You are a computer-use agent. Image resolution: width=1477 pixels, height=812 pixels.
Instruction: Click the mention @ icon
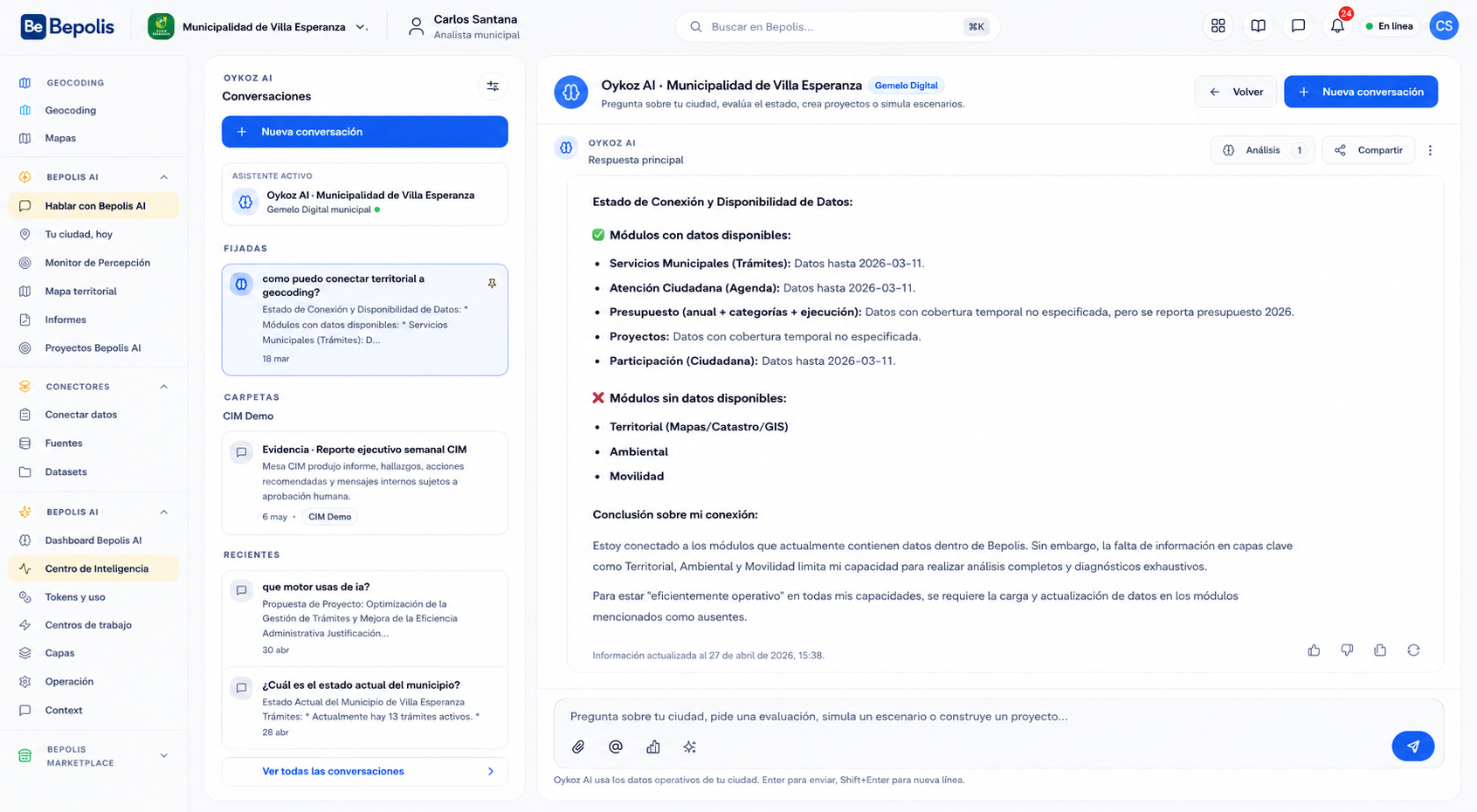coord(616,747)
